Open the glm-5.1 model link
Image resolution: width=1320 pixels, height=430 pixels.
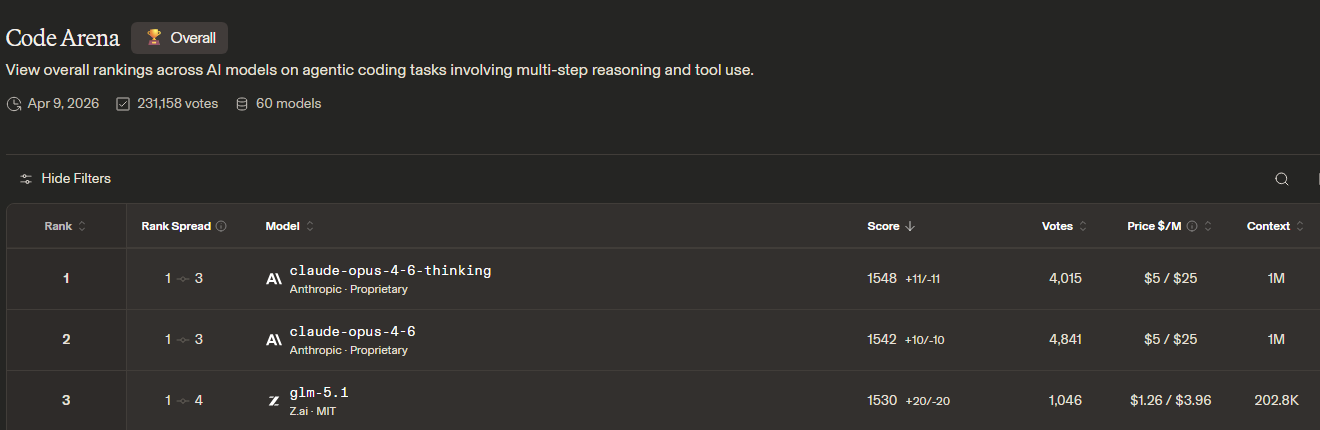319,392
